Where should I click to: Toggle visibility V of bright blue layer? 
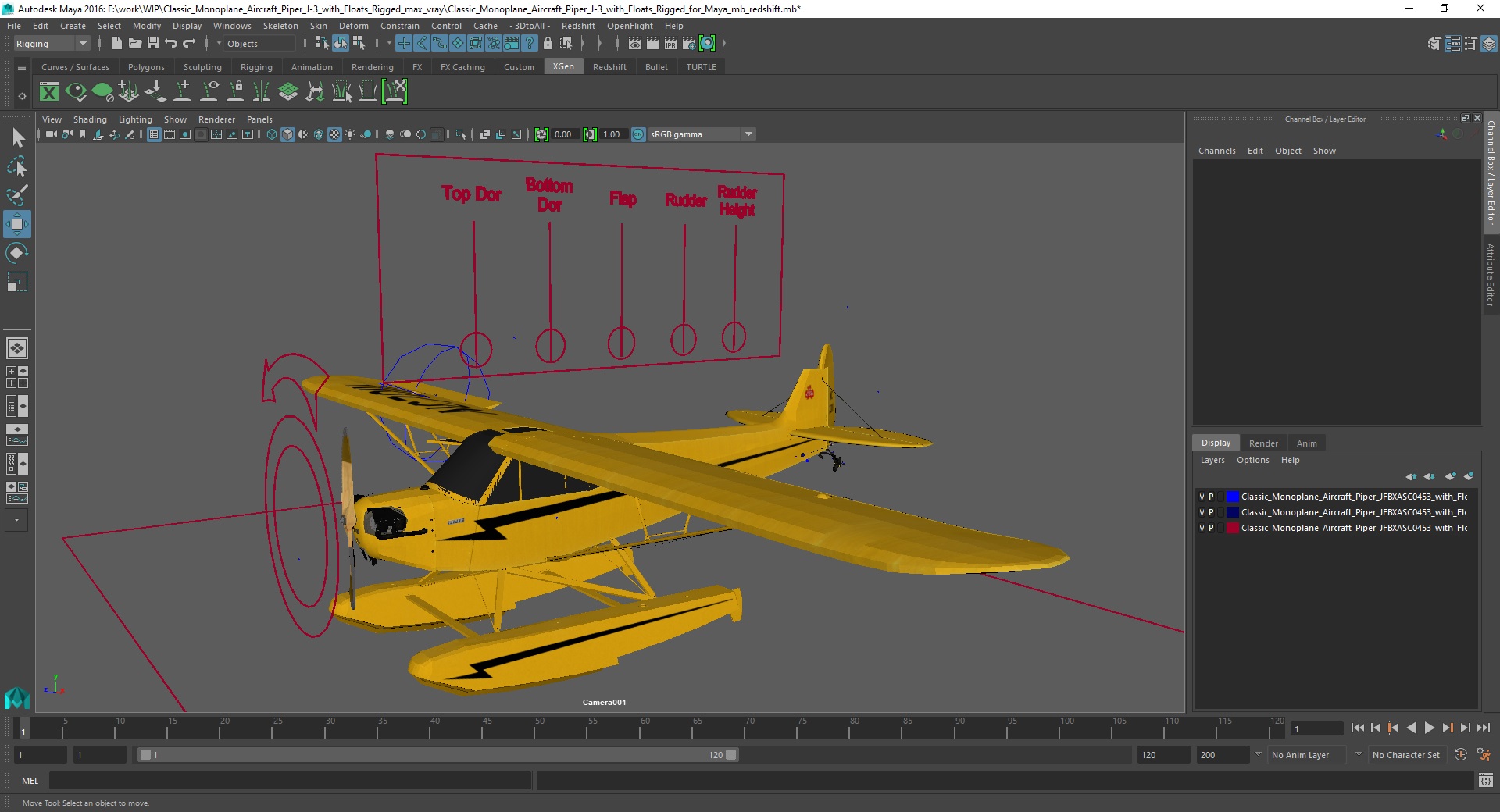click(1202, 497)
